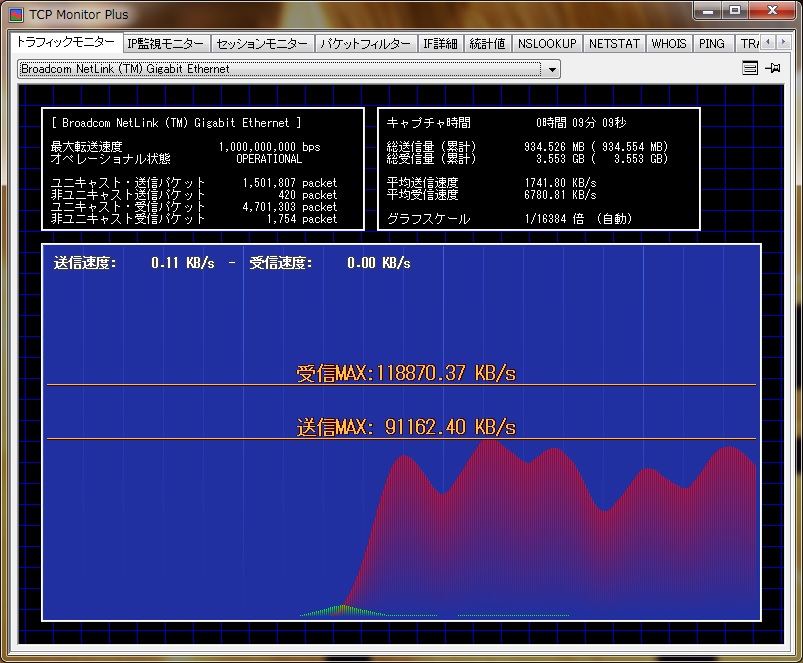Click the 送信MAX: 91162.40 KB/s label
This screenshot has height=663, width=803.
coord(406,427)
